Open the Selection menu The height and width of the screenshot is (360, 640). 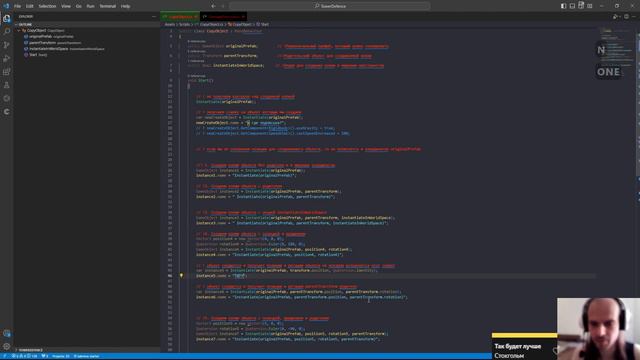[47, 6]
